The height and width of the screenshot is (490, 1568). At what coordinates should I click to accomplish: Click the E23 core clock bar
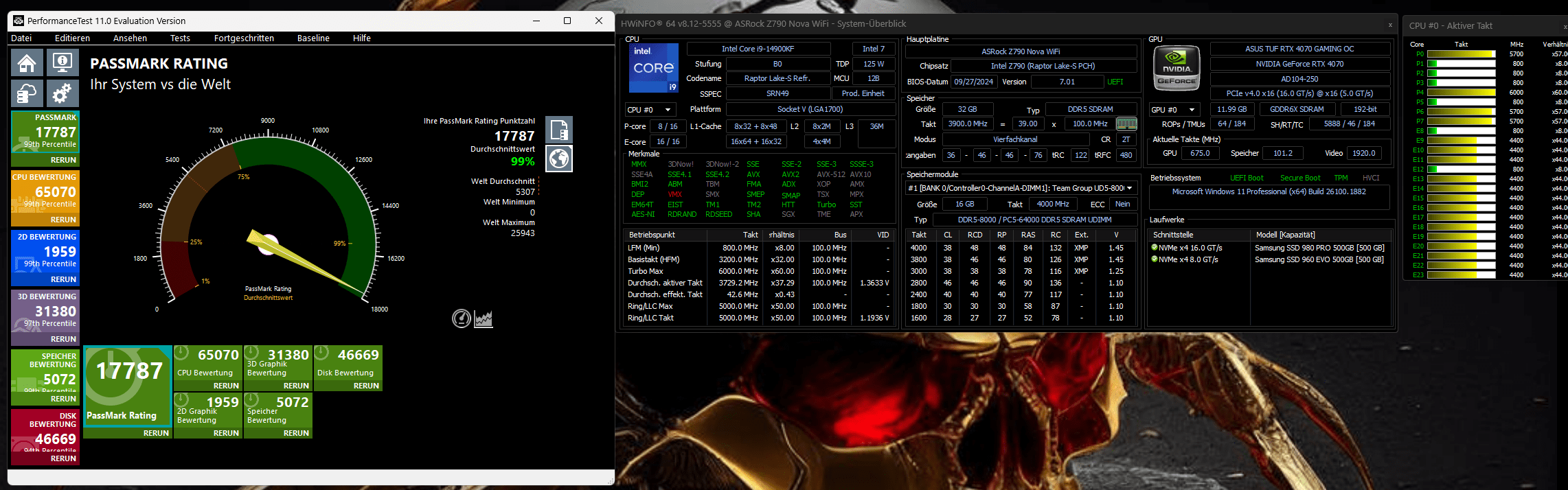1462,275
